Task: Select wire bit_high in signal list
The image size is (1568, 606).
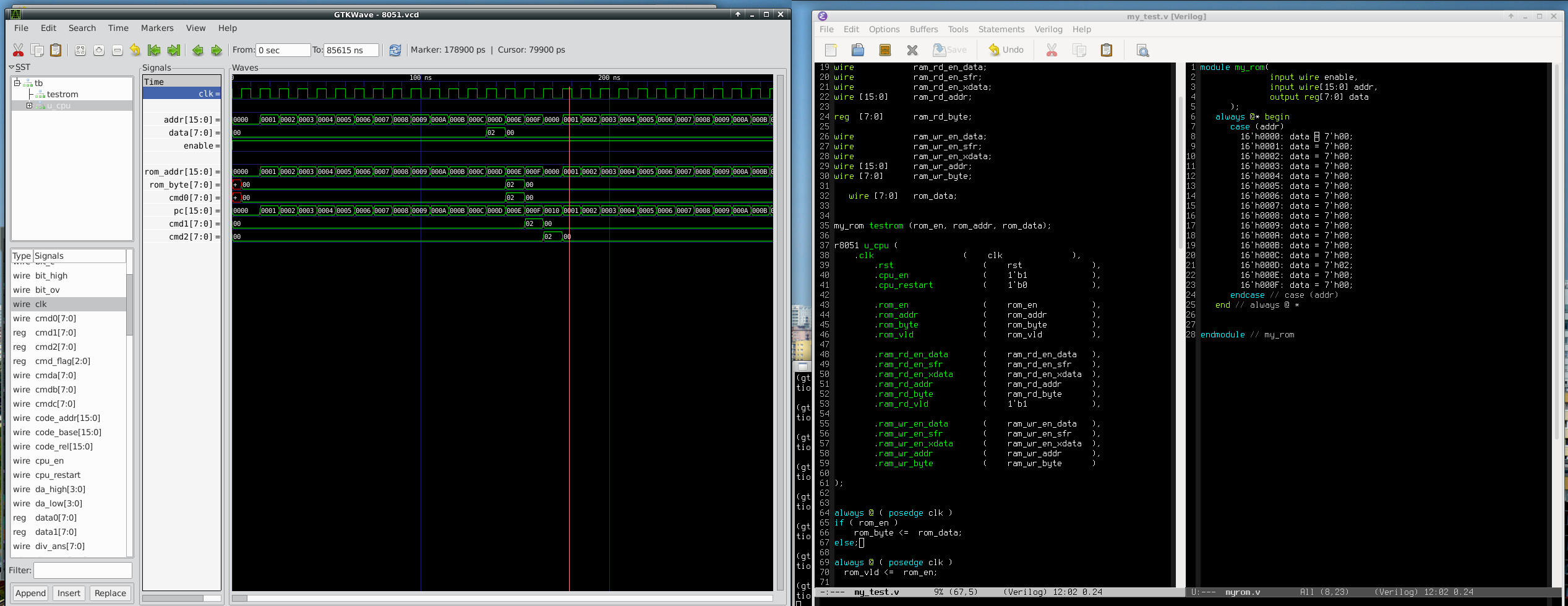Action: click(68, 275)
